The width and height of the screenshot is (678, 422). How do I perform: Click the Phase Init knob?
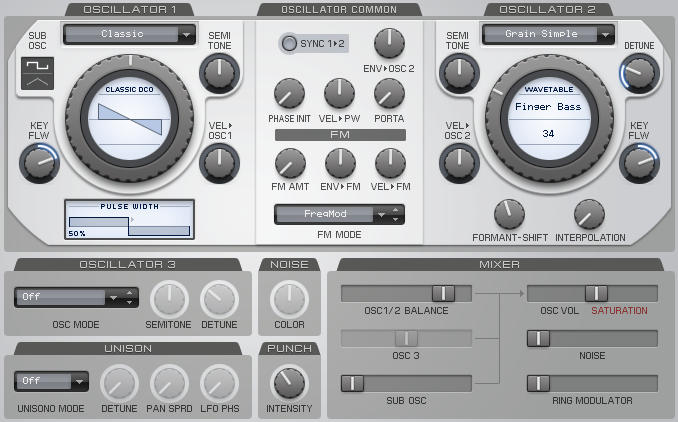[x=289, y=94]
